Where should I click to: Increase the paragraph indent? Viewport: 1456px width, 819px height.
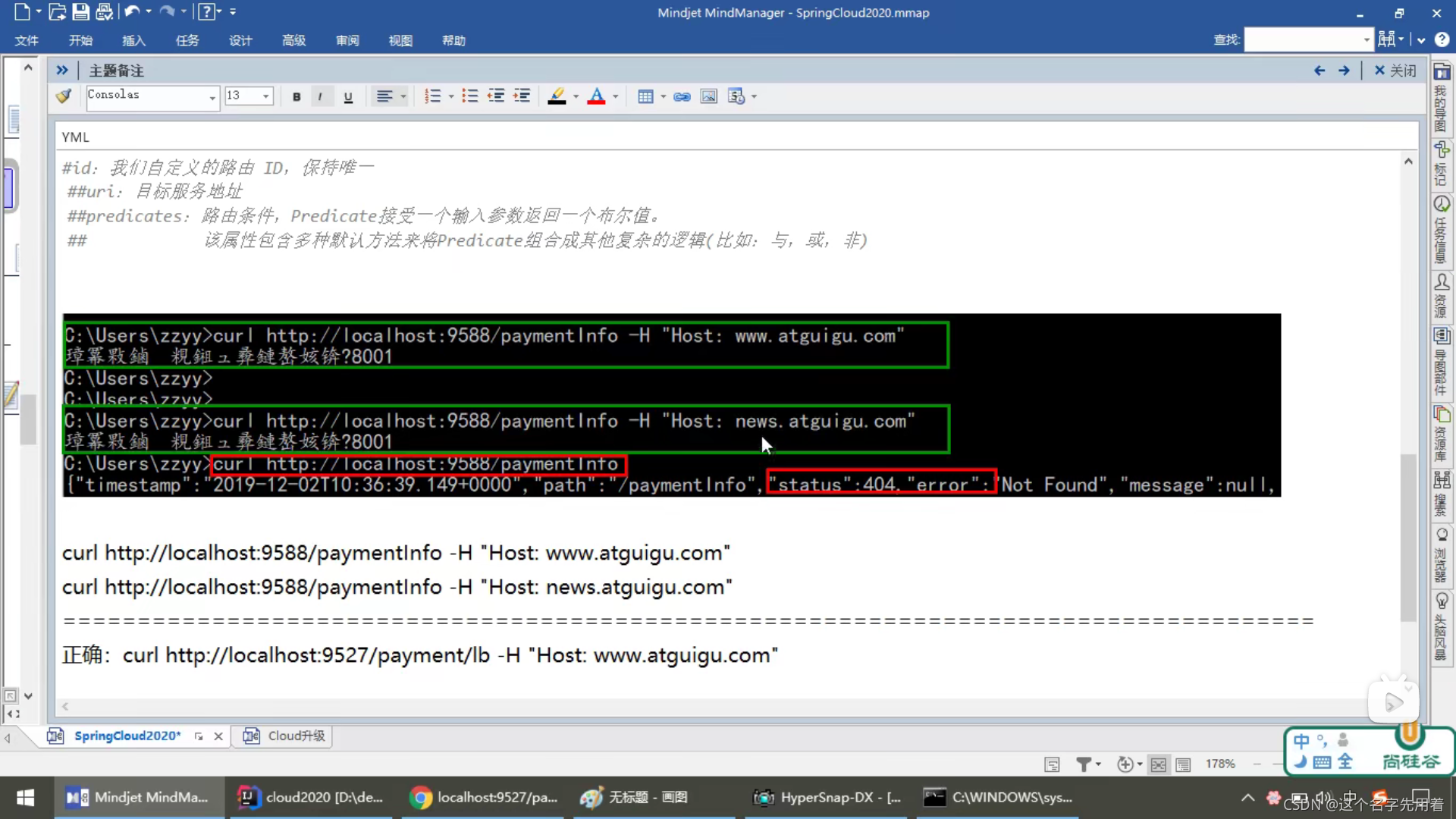[x=522, y=96]
